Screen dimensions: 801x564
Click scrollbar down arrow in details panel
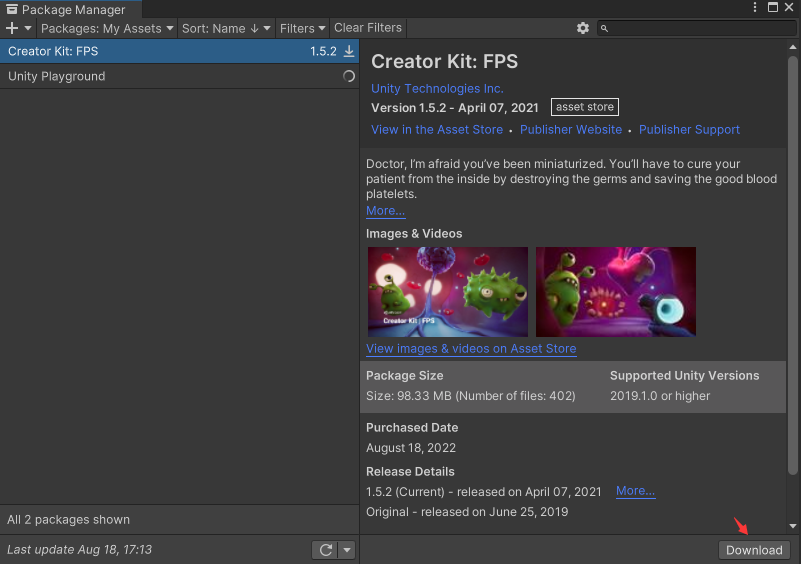[793, 526]
